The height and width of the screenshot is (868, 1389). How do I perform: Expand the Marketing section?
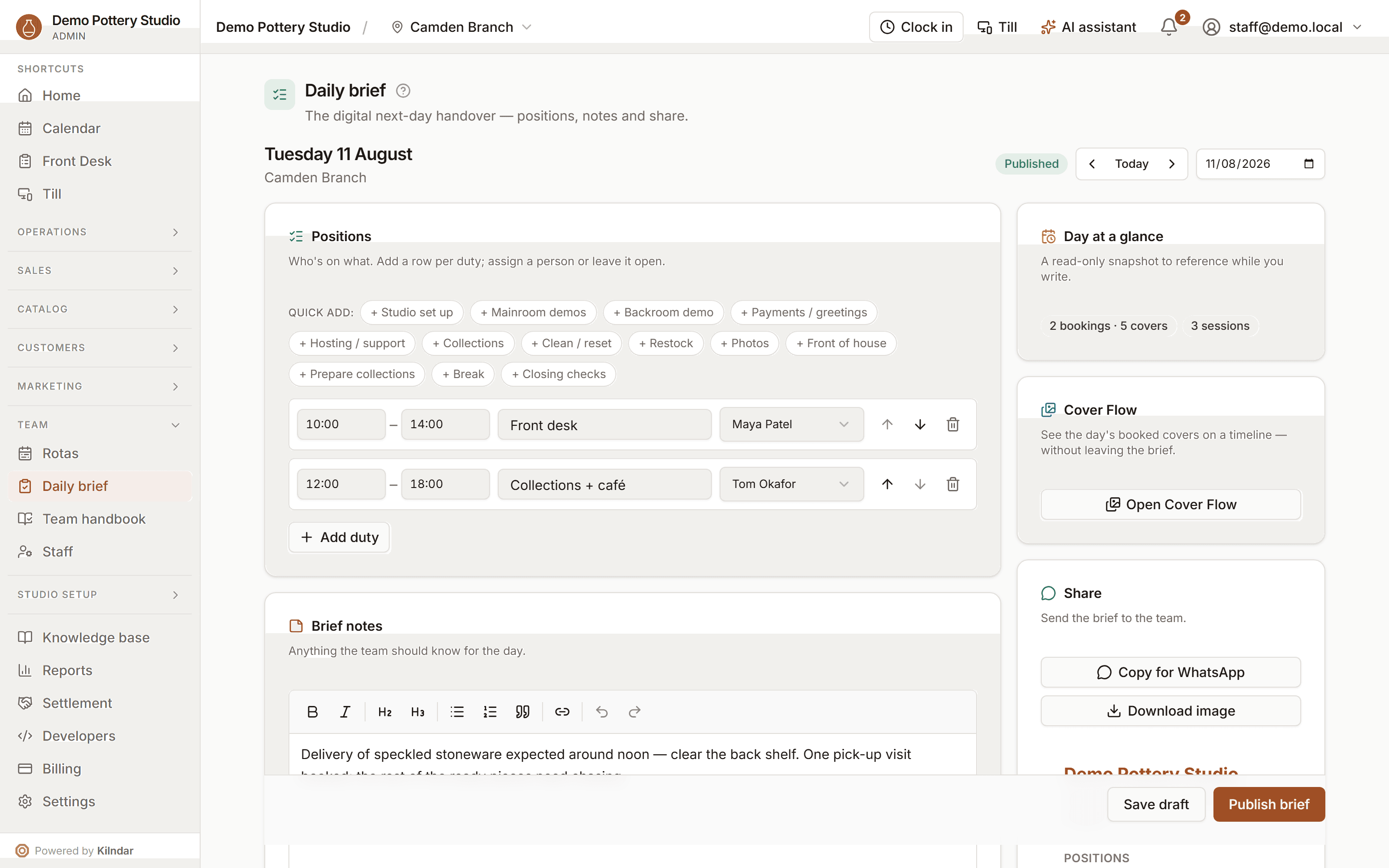tap(99, 386)
